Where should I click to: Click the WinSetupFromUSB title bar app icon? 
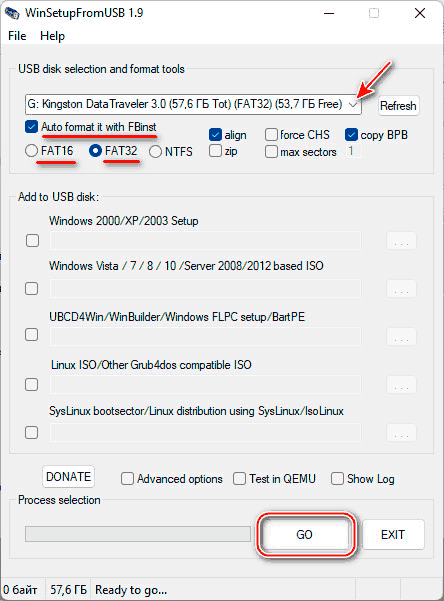click(x=12, y=13)
